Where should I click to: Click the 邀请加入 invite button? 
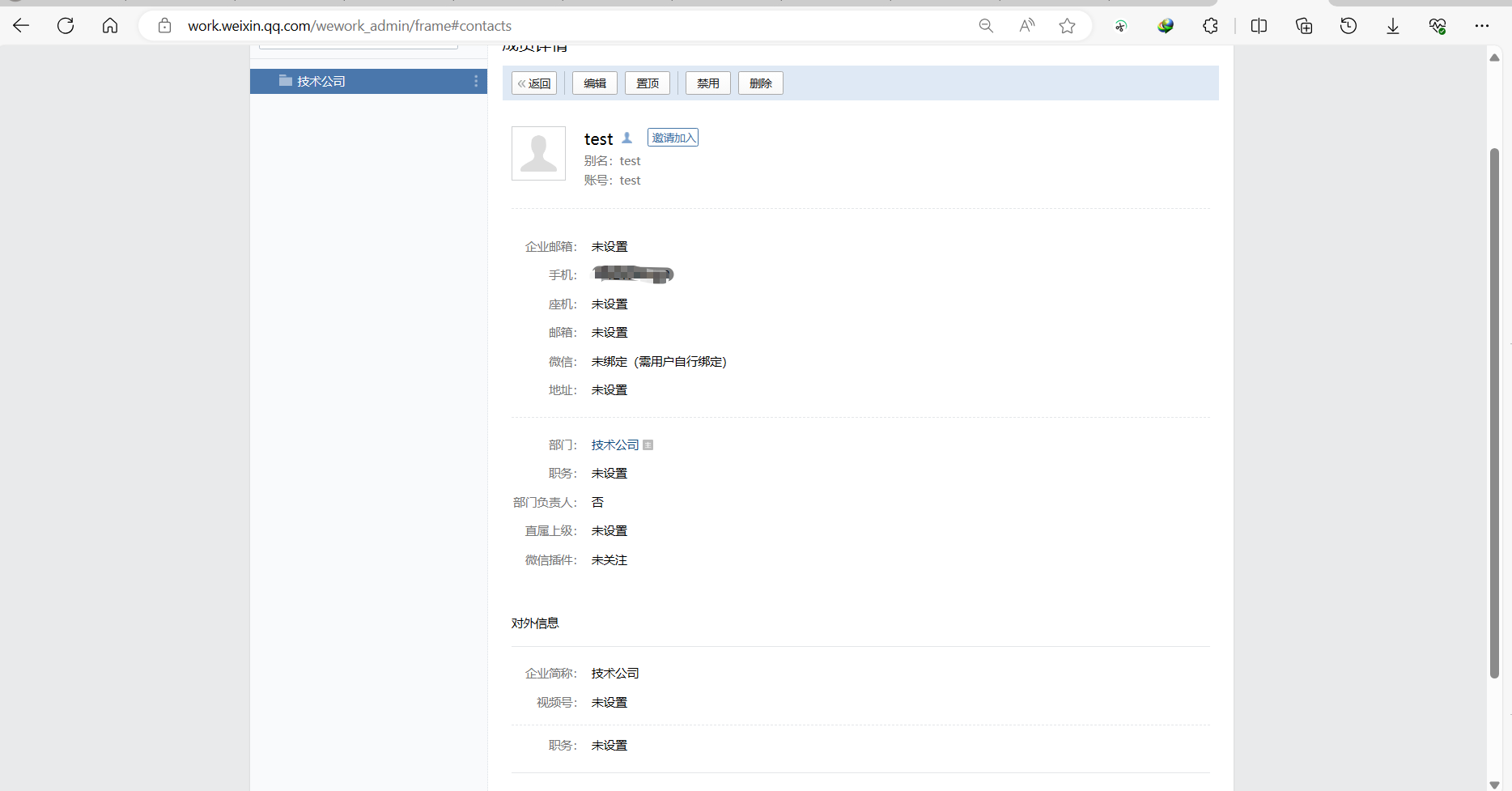point(673,138)
